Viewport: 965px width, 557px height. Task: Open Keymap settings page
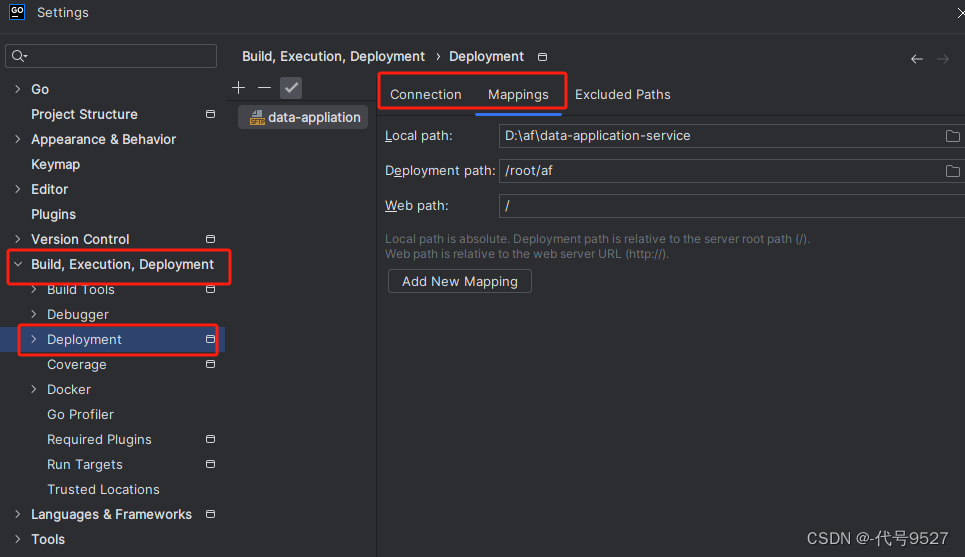(55, 164)
